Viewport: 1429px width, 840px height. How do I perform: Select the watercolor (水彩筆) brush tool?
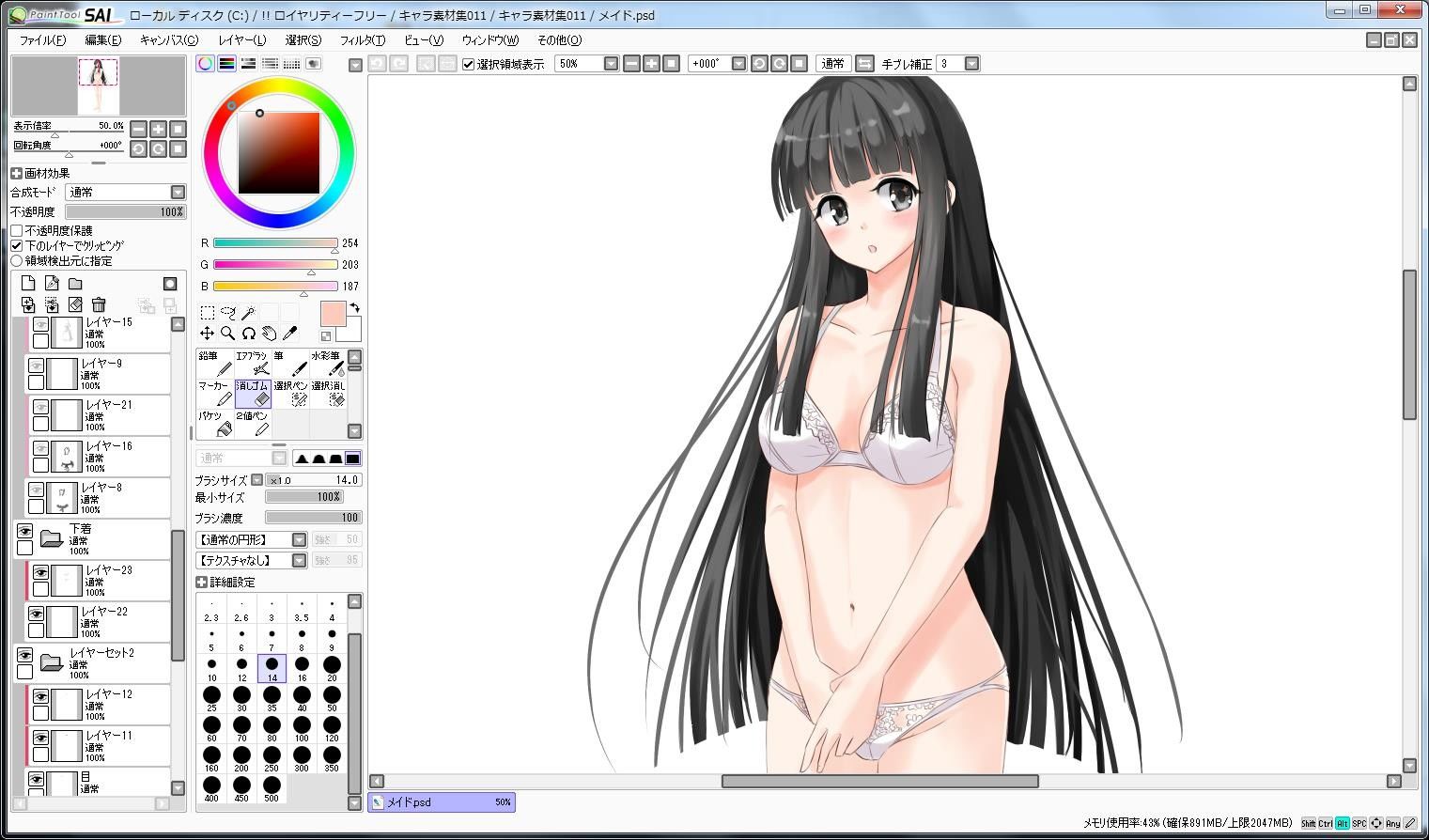point(328,363)
